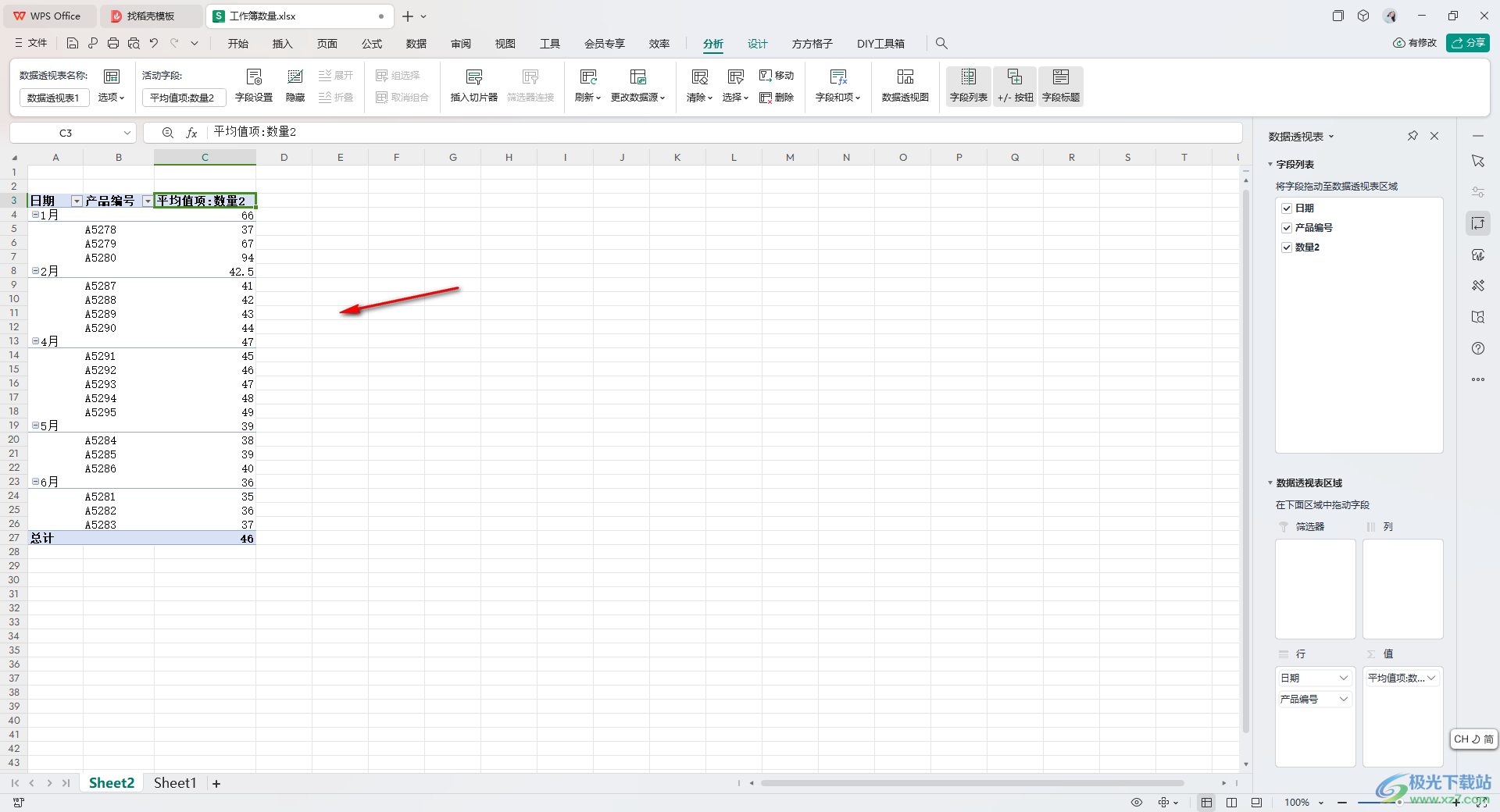The height and width of the screenshot is (812, 1500).
Task: Open new tab with plus button
Action: click(408, 16)
